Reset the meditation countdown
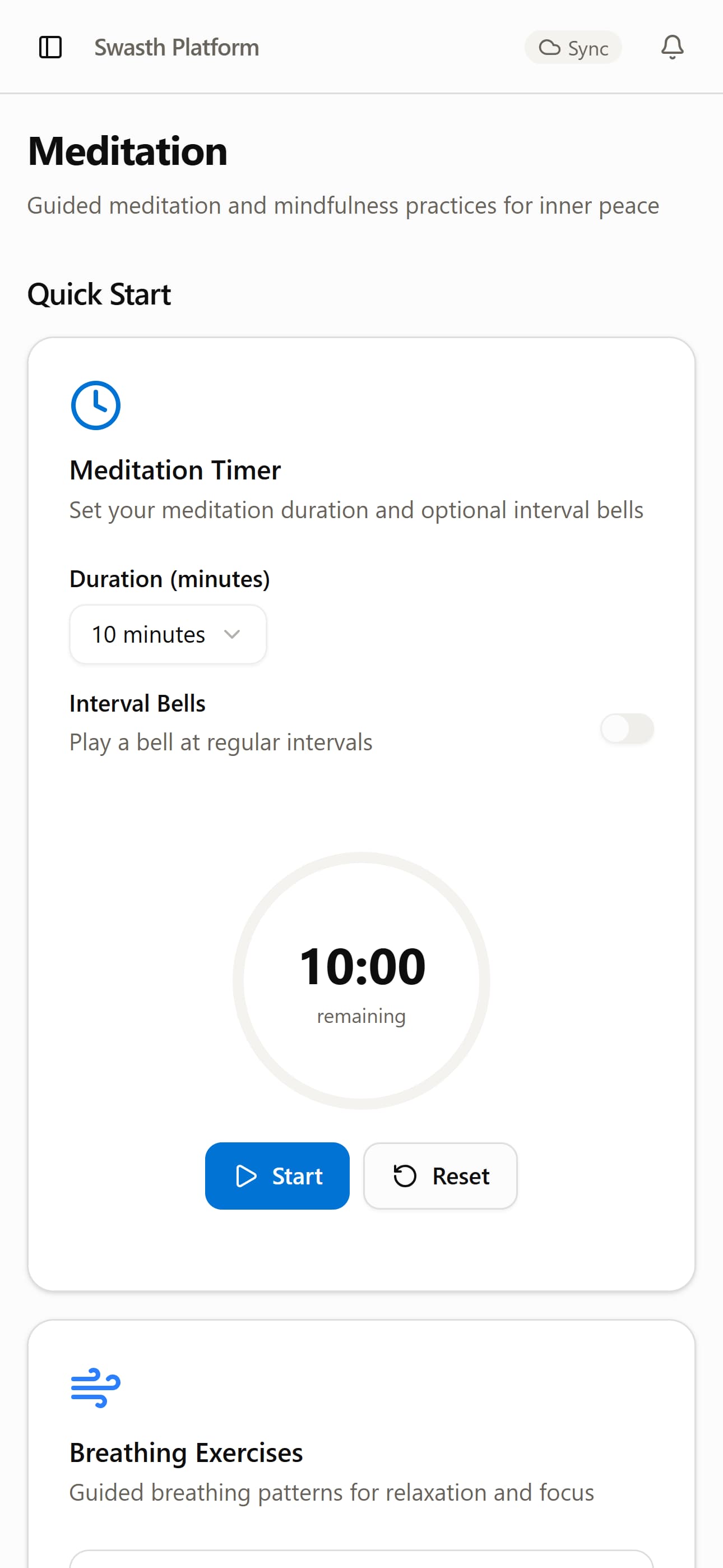Screen dimensions: 723x1568 coord(440,1175)
